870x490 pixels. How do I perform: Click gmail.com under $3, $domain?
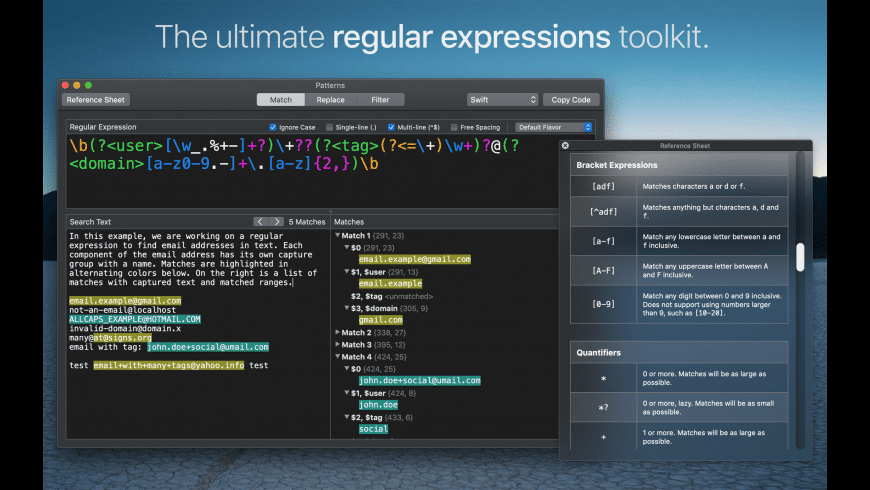[x=381, y=320]
